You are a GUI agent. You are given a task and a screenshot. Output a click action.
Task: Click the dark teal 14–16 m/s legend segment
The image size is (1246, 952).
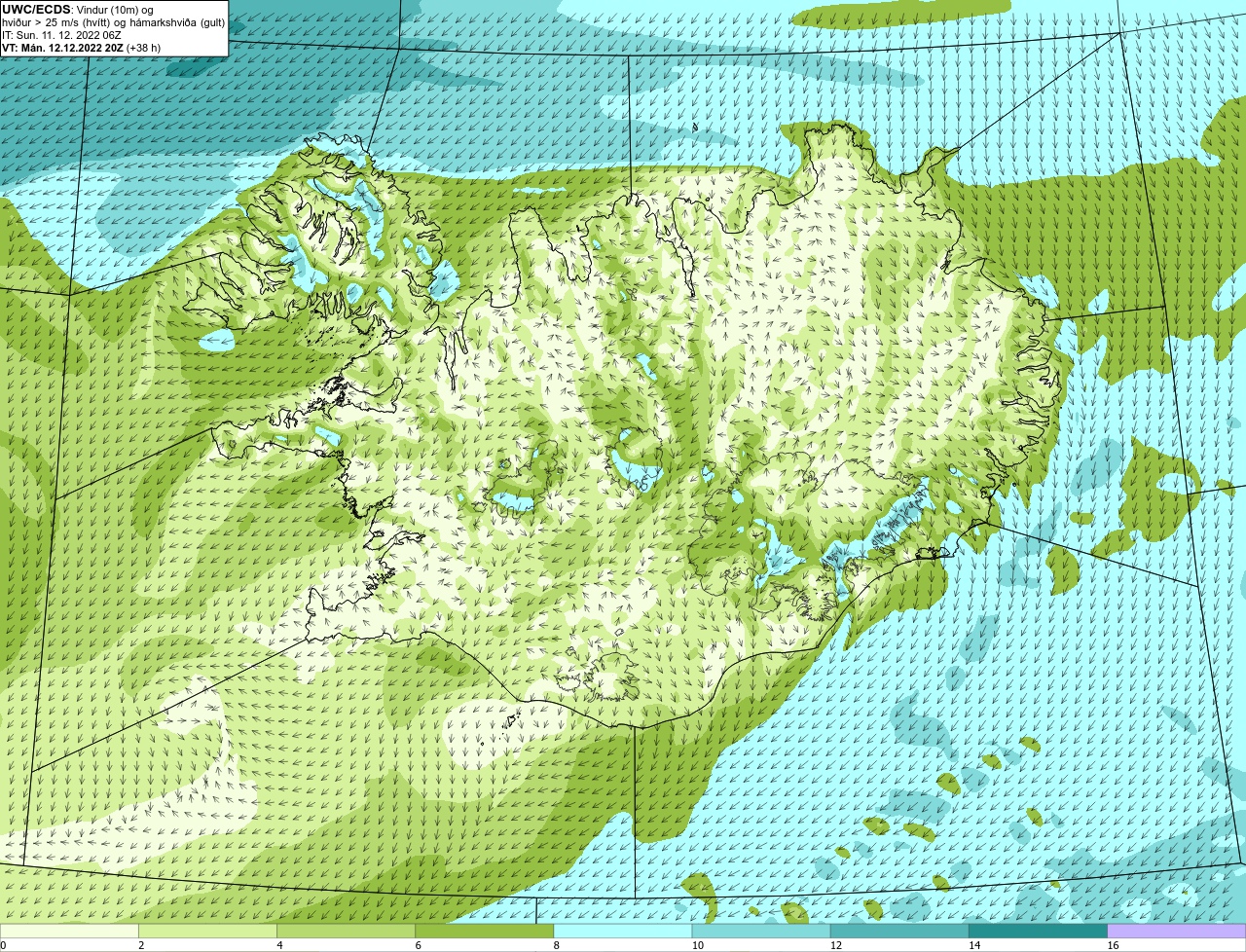point(1038,932)
